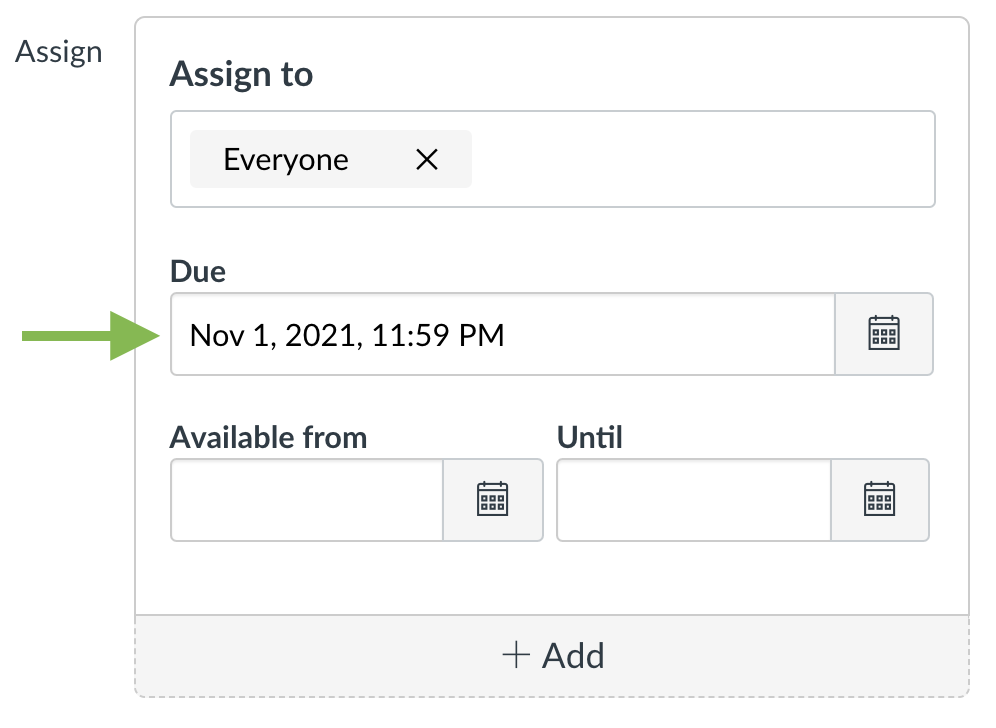Viewport: 996px width, 728px height.
Task: Focus the Due date input field
Action: [502, 334]
